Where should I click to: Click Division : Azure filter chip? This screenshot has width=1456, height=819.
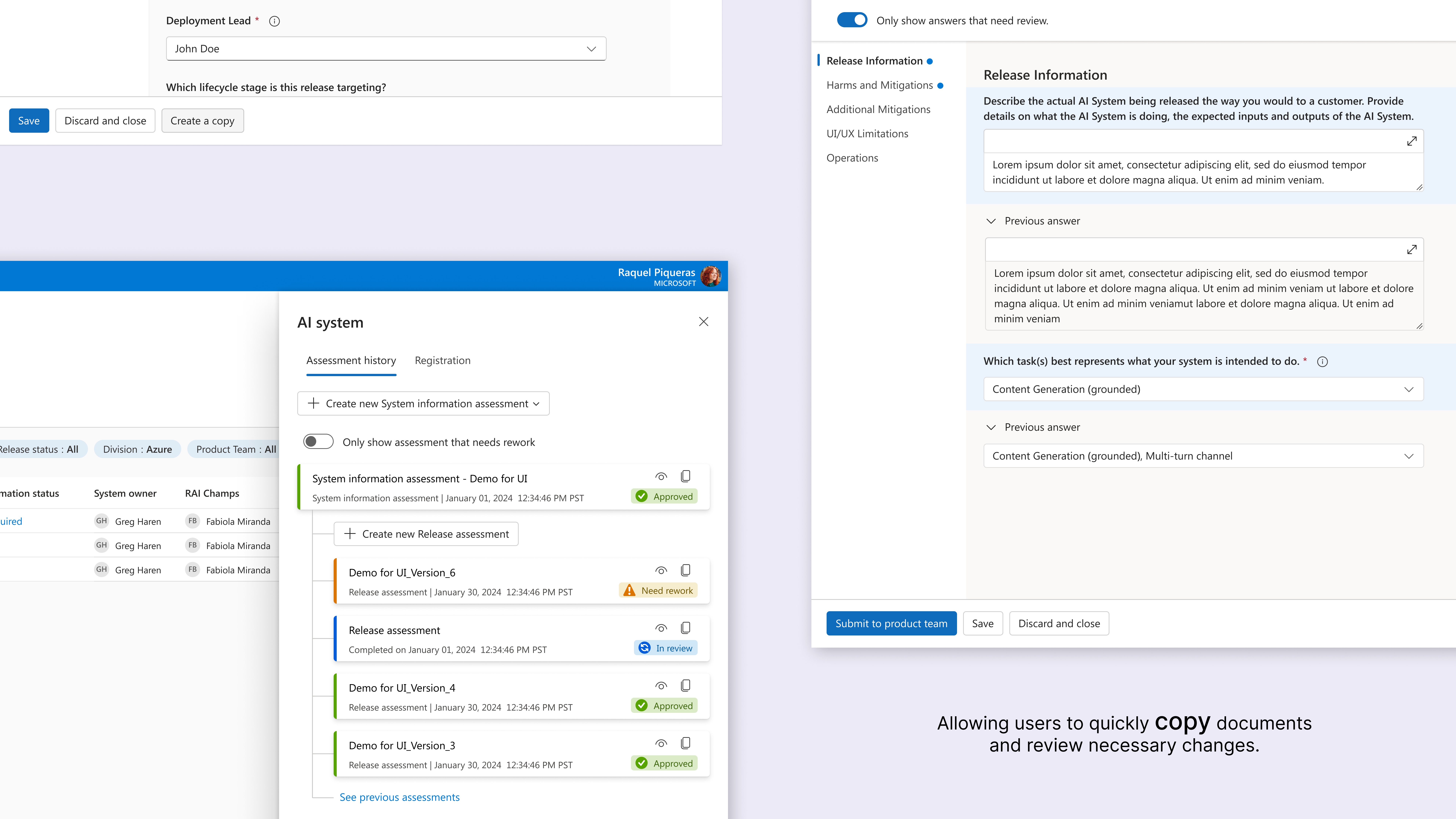[x=137, y=449]
